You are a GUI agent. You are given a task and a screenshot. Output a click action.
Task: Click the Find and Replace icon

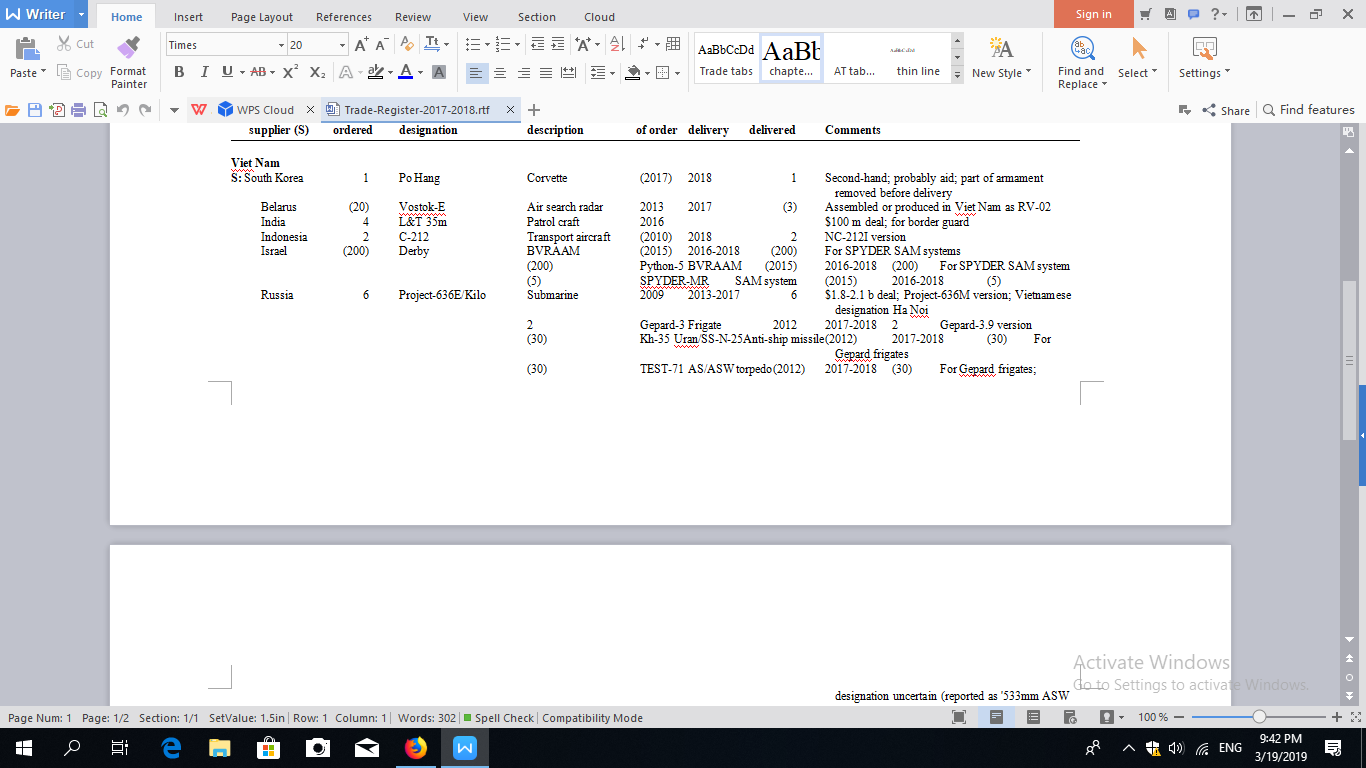[x=1081, y=48]
